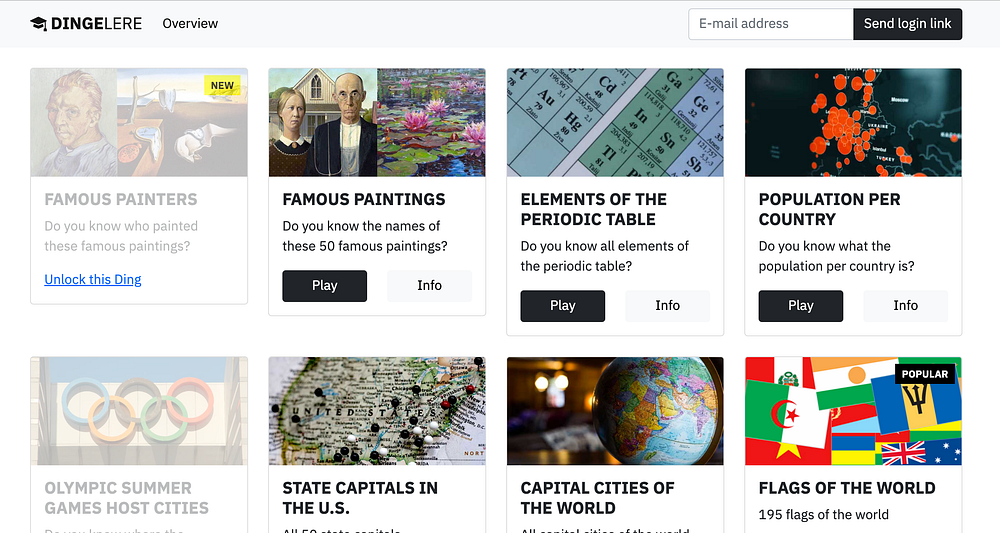This screenshot has height=533, width=1000.
Task: Open the Flags of the World image
Action: 853,411
